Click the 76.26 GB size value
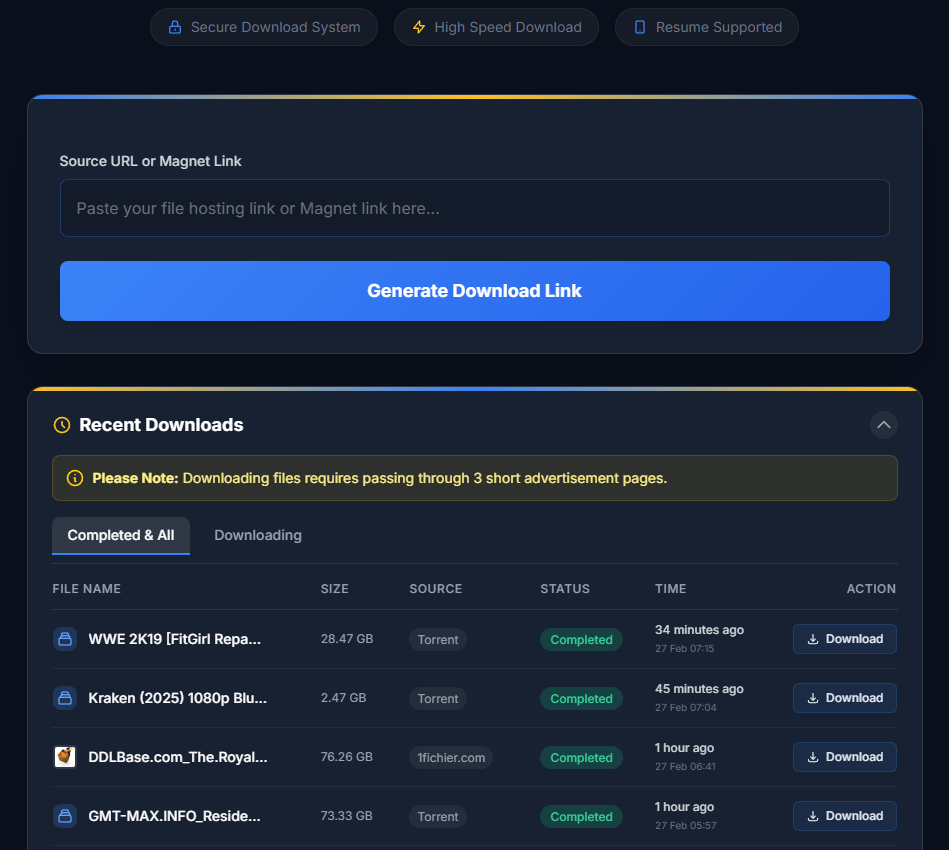The height and width of the screenshot is (850, 949). pos(347,757)
